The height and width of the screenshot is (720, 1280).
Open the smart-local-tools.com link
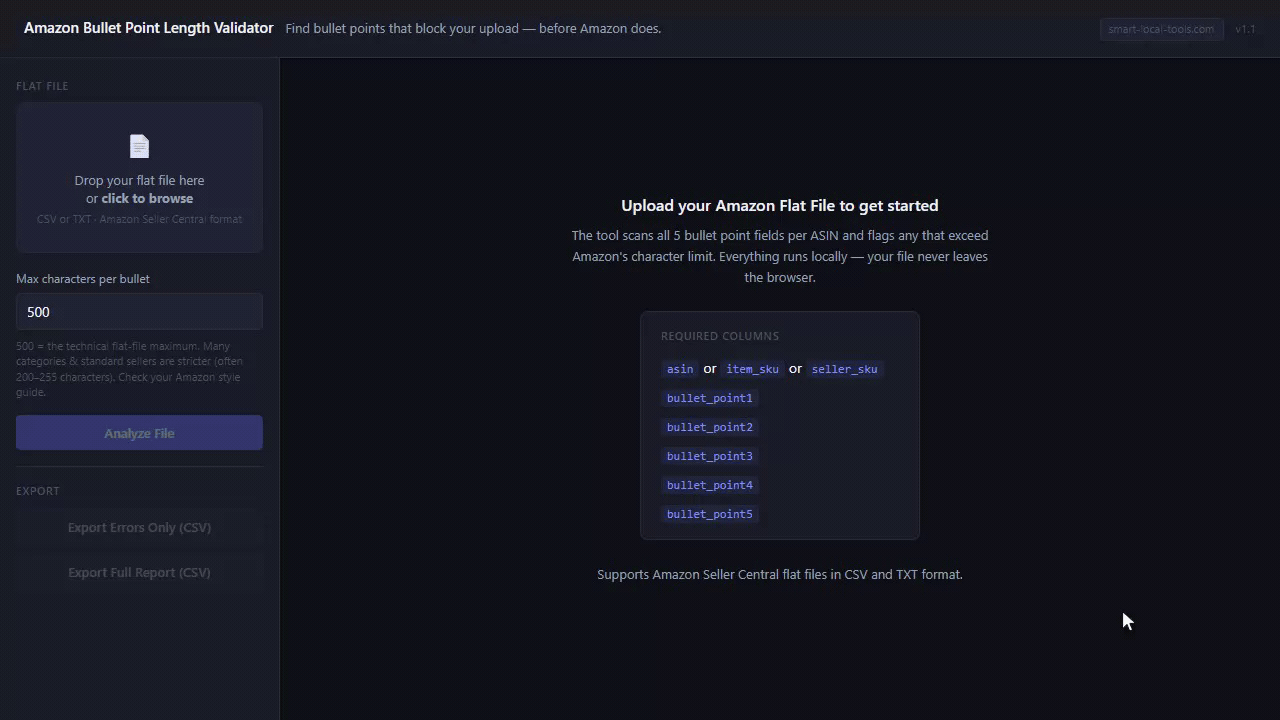1161,29
